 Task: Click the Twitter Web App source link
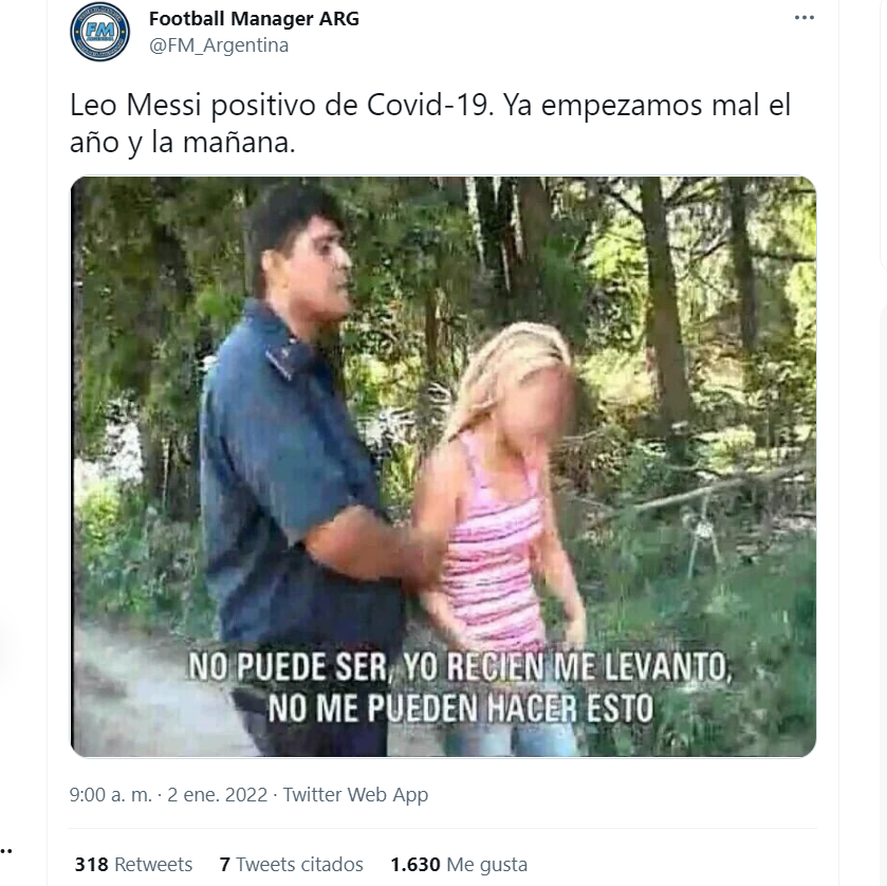(355, 794)
